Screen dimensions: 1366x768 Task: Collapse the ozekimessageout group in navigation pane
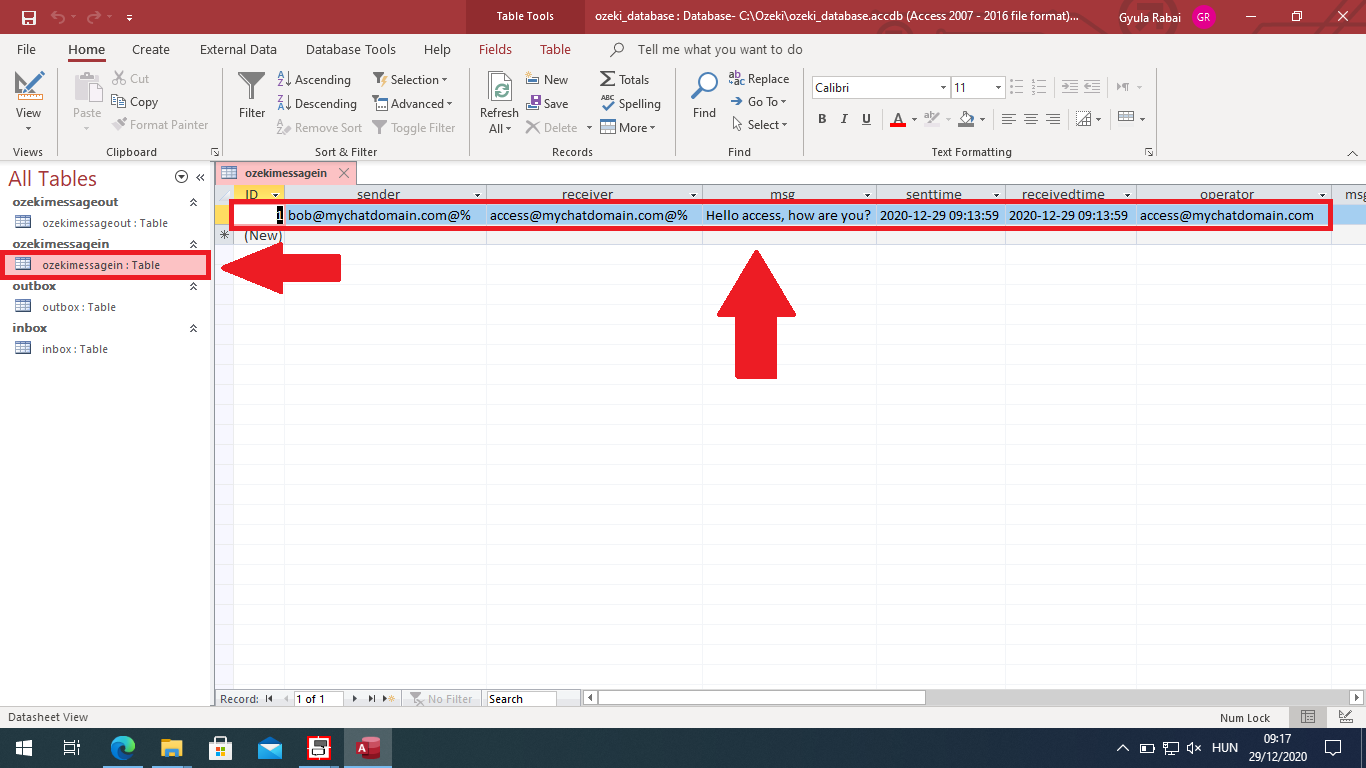193,202
